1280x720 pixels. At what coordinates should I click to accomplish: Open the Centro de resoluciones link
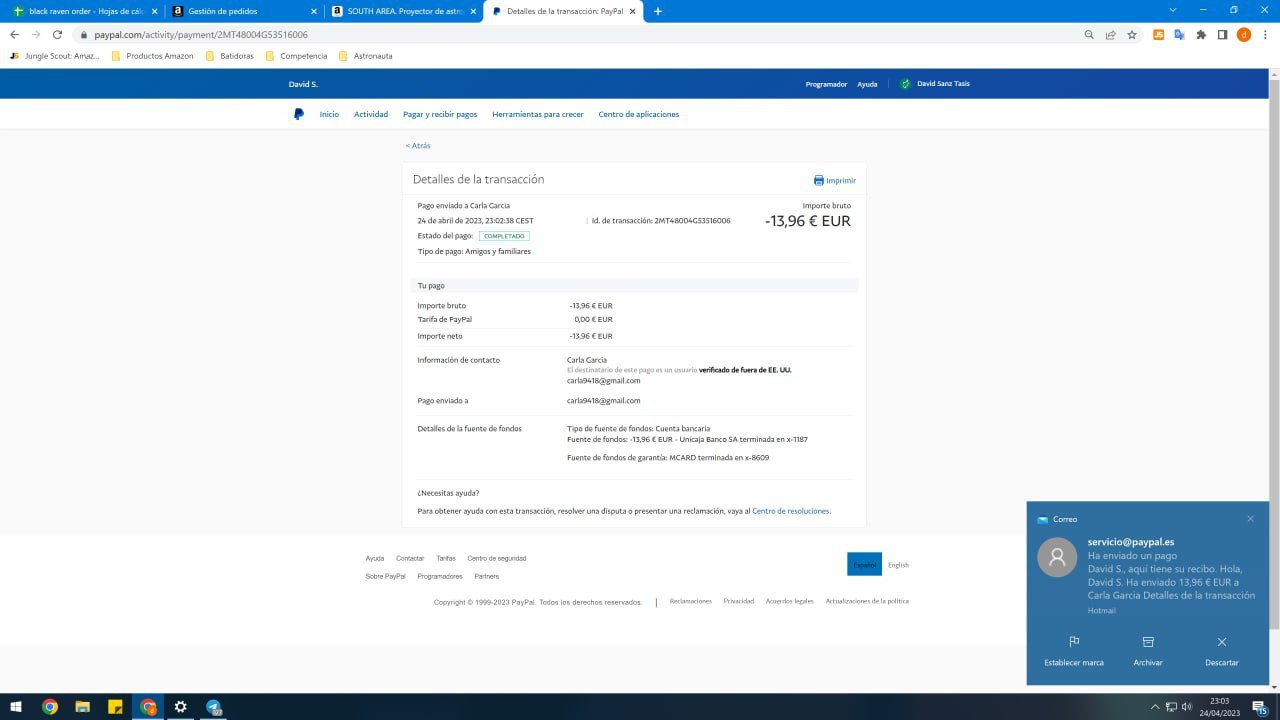click(x=790, y=511)
